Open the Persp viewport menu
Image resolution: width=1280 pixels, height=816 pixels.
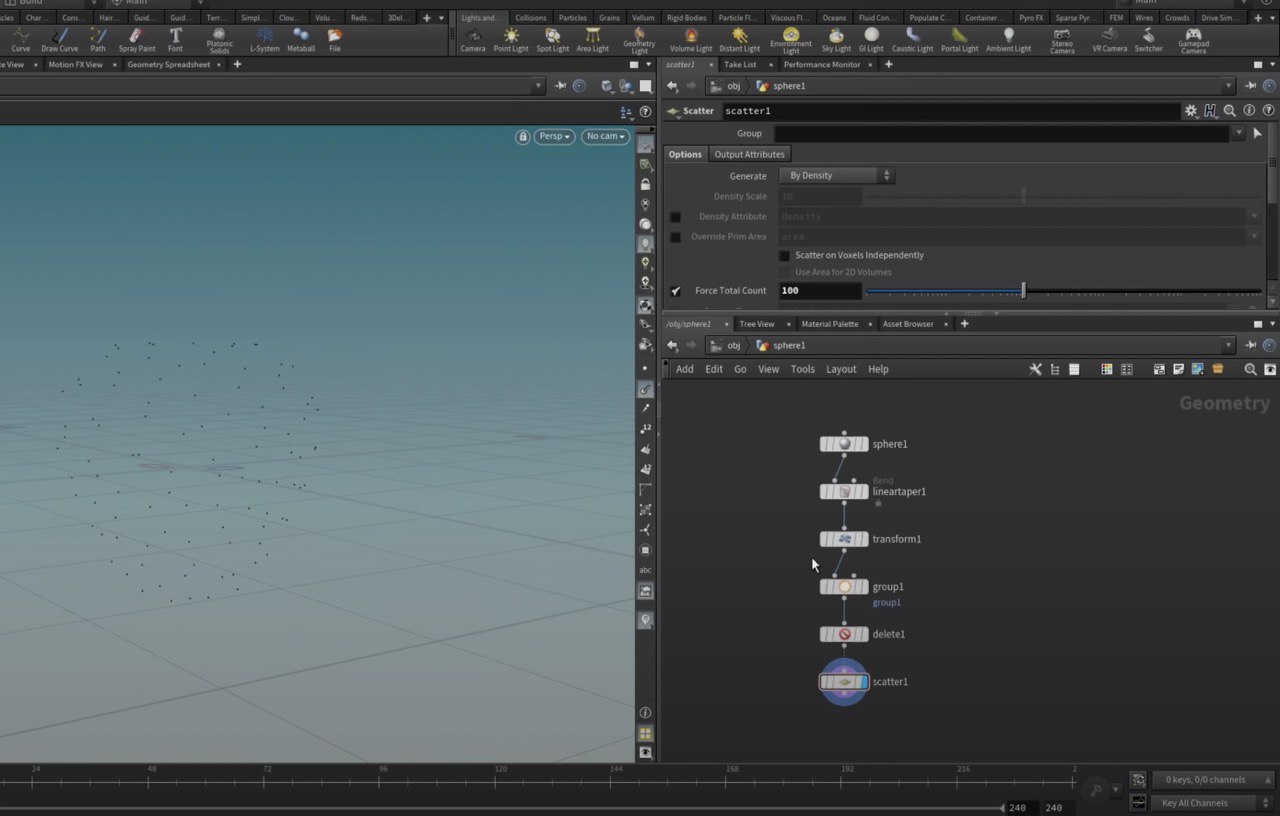[554, 137]
